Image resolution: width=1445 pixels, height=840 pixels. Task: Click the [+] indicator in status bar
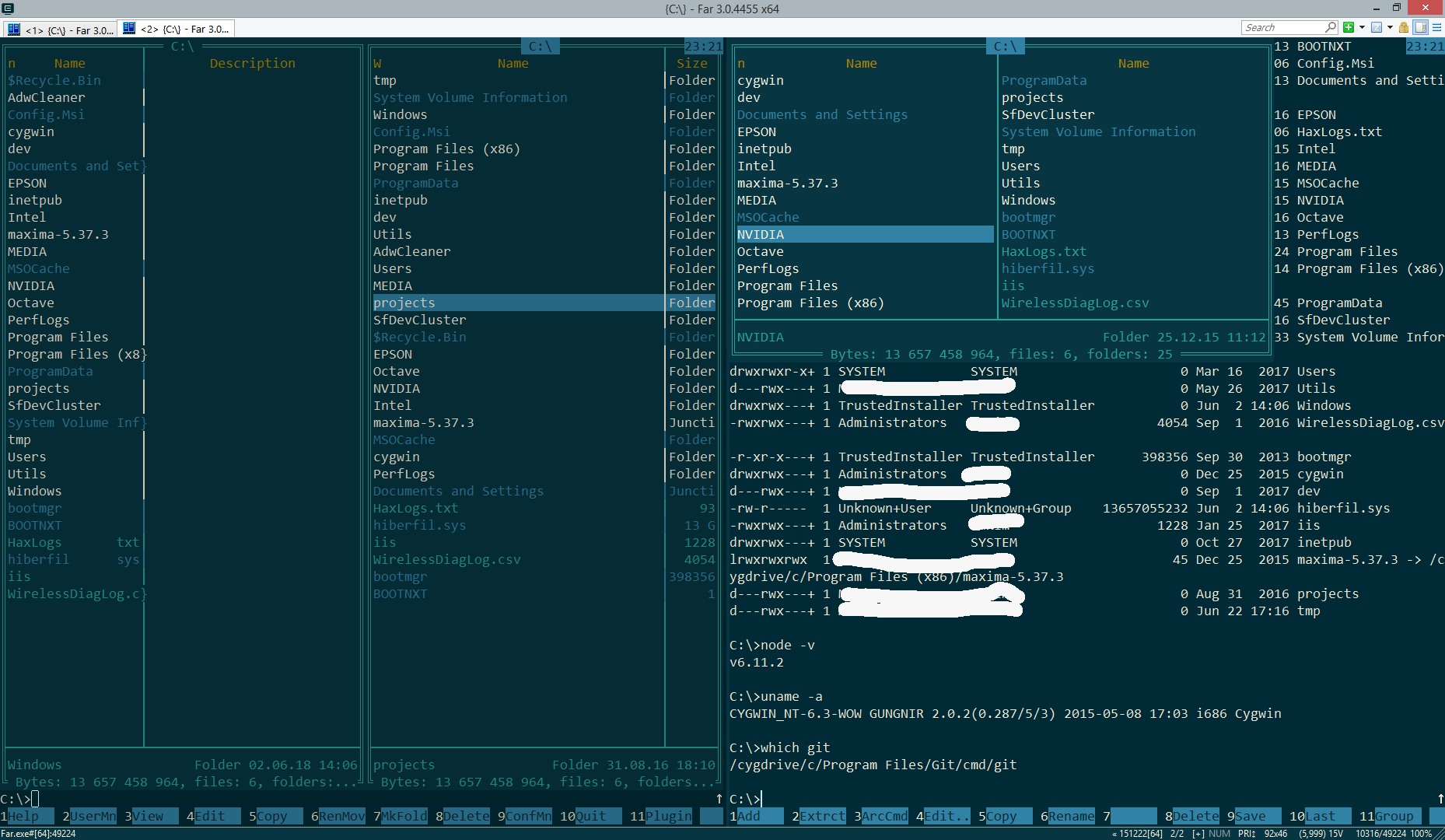click(1198, 833)
